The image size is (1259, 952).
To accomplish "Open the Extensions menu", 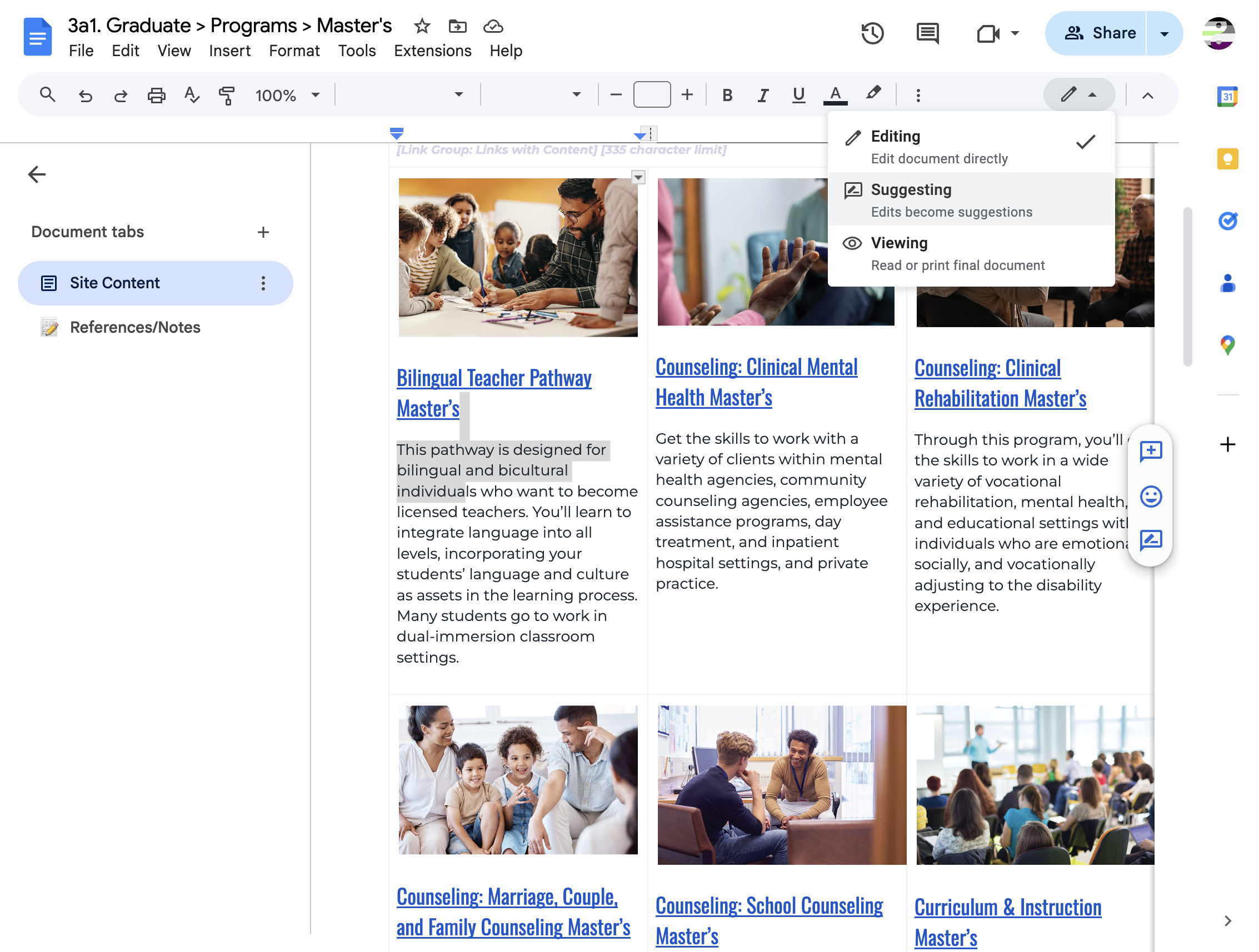I will point(433,51).
